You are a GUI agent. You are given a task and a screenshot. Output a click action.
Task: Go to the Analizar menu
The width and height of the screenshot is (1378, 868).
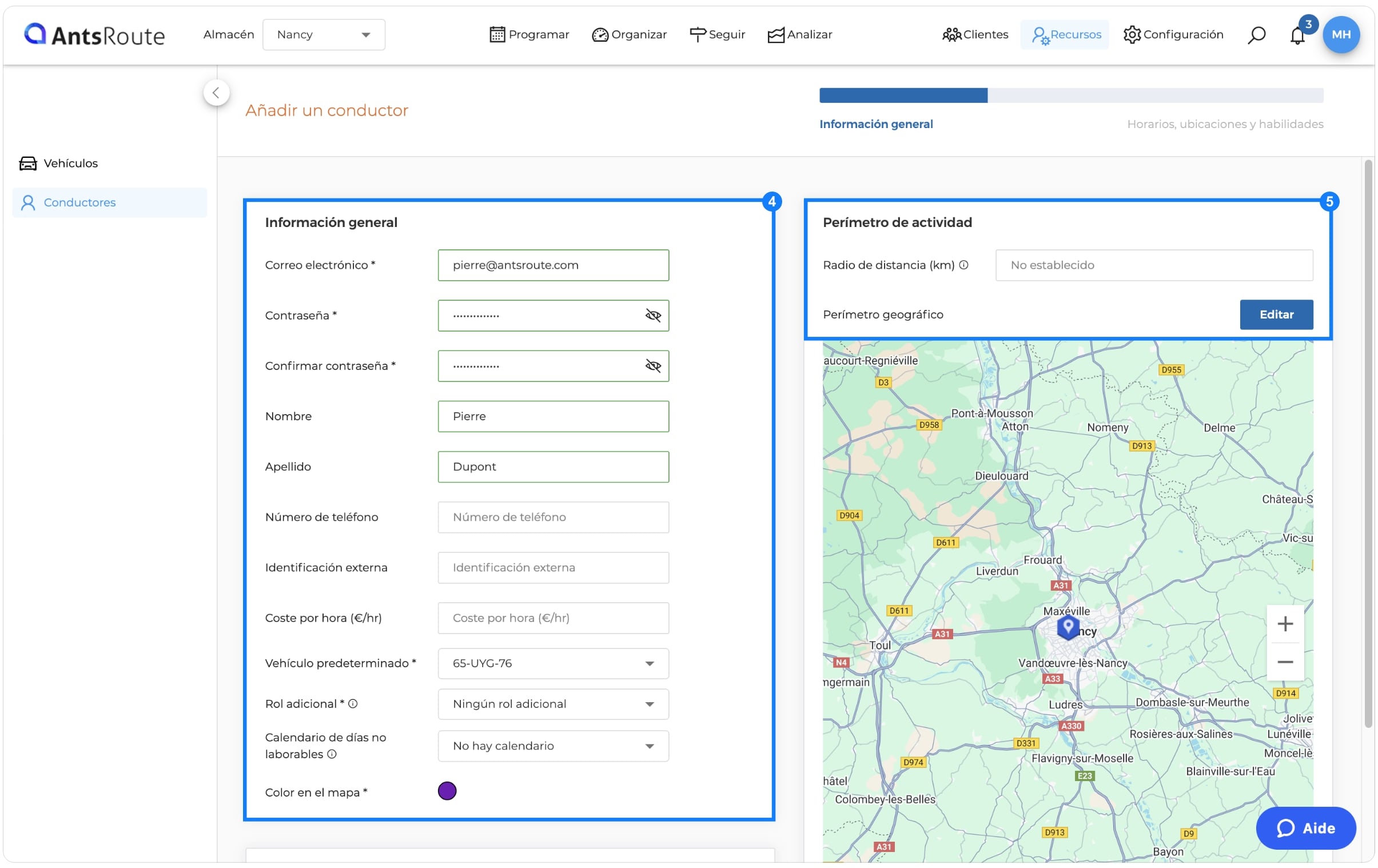click(799, 35)
